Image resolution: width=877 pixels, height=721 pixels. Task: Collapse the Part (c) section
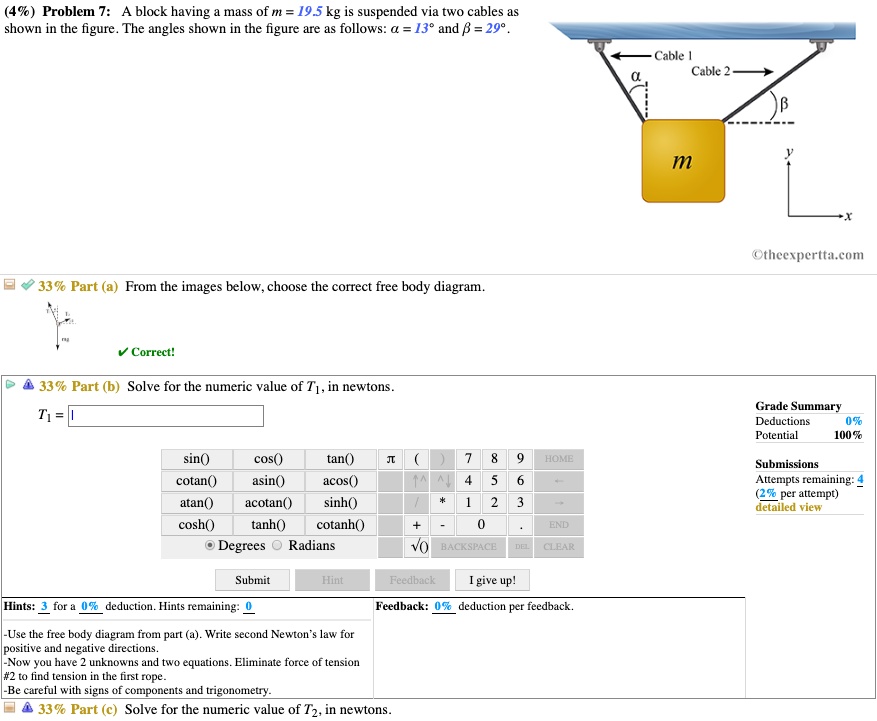9,710
